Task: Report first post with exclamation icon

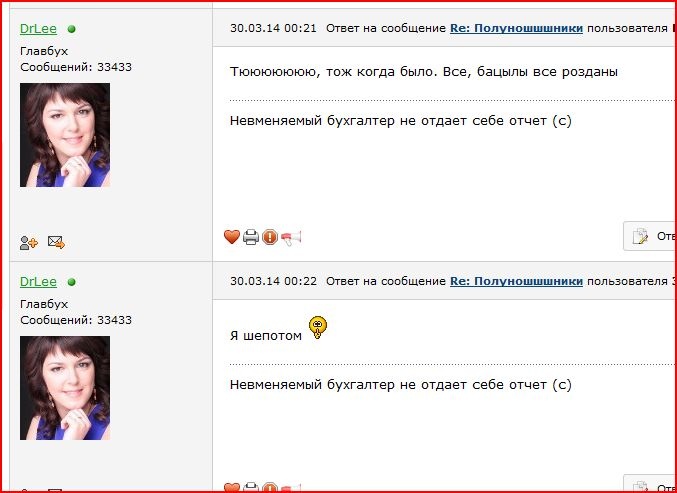Action: pyautogui.click(x=270, y=237)
